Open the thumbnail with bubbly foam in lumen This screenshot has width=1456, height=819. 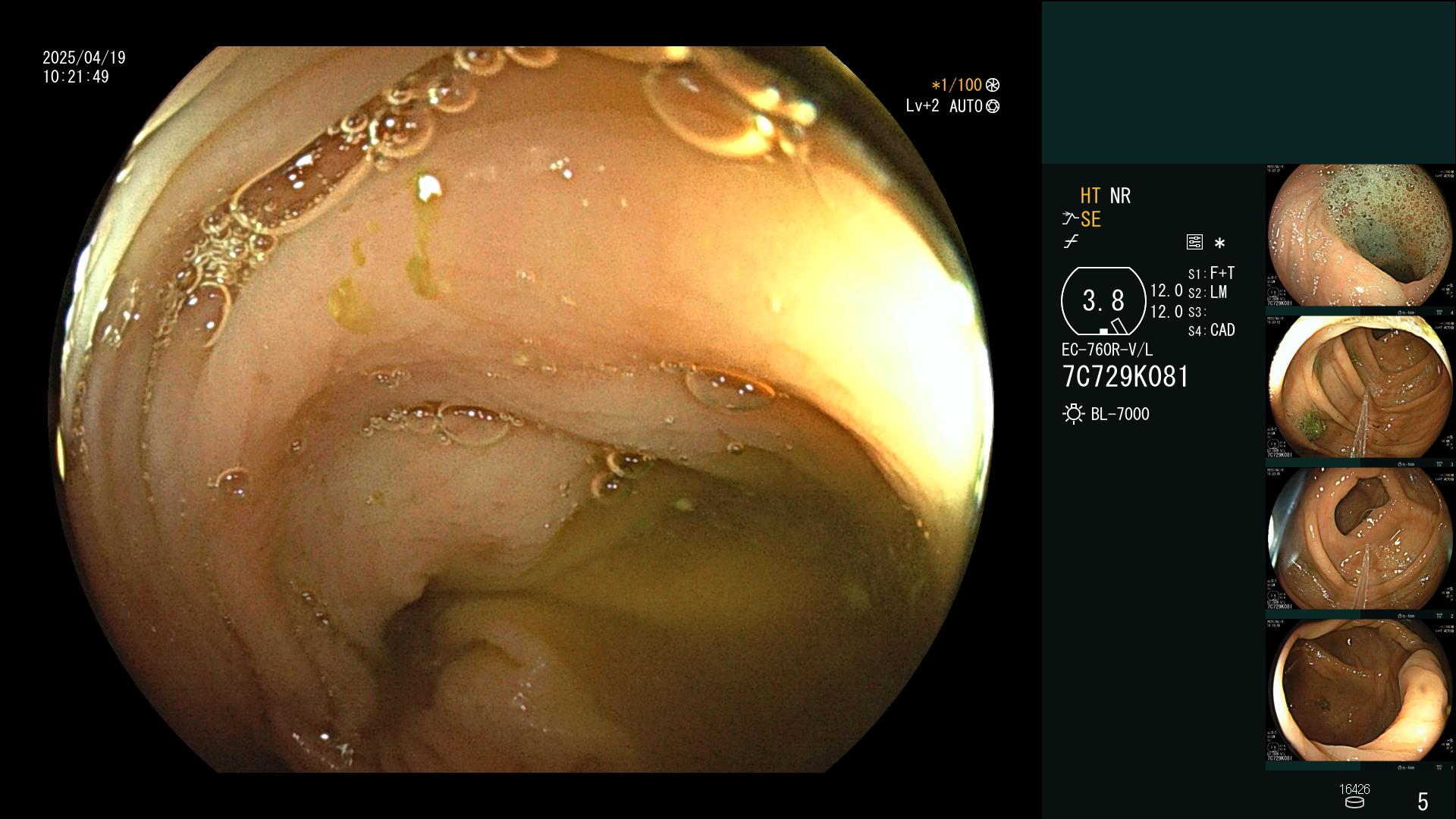click(x=1360, y=236)
